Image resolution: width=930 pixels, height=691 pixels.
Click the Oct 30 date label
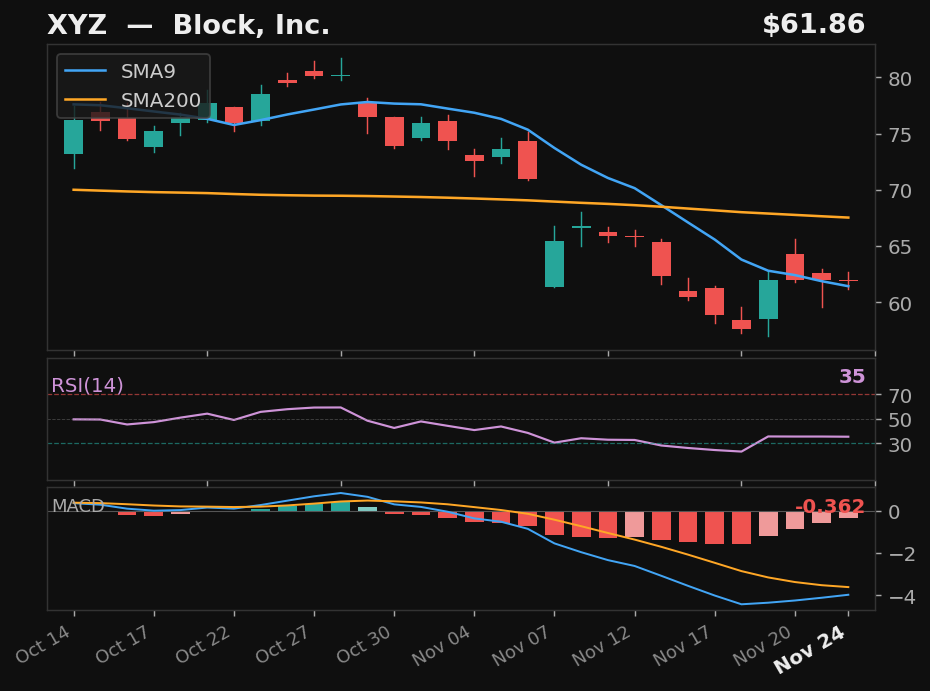coord(364,644)
